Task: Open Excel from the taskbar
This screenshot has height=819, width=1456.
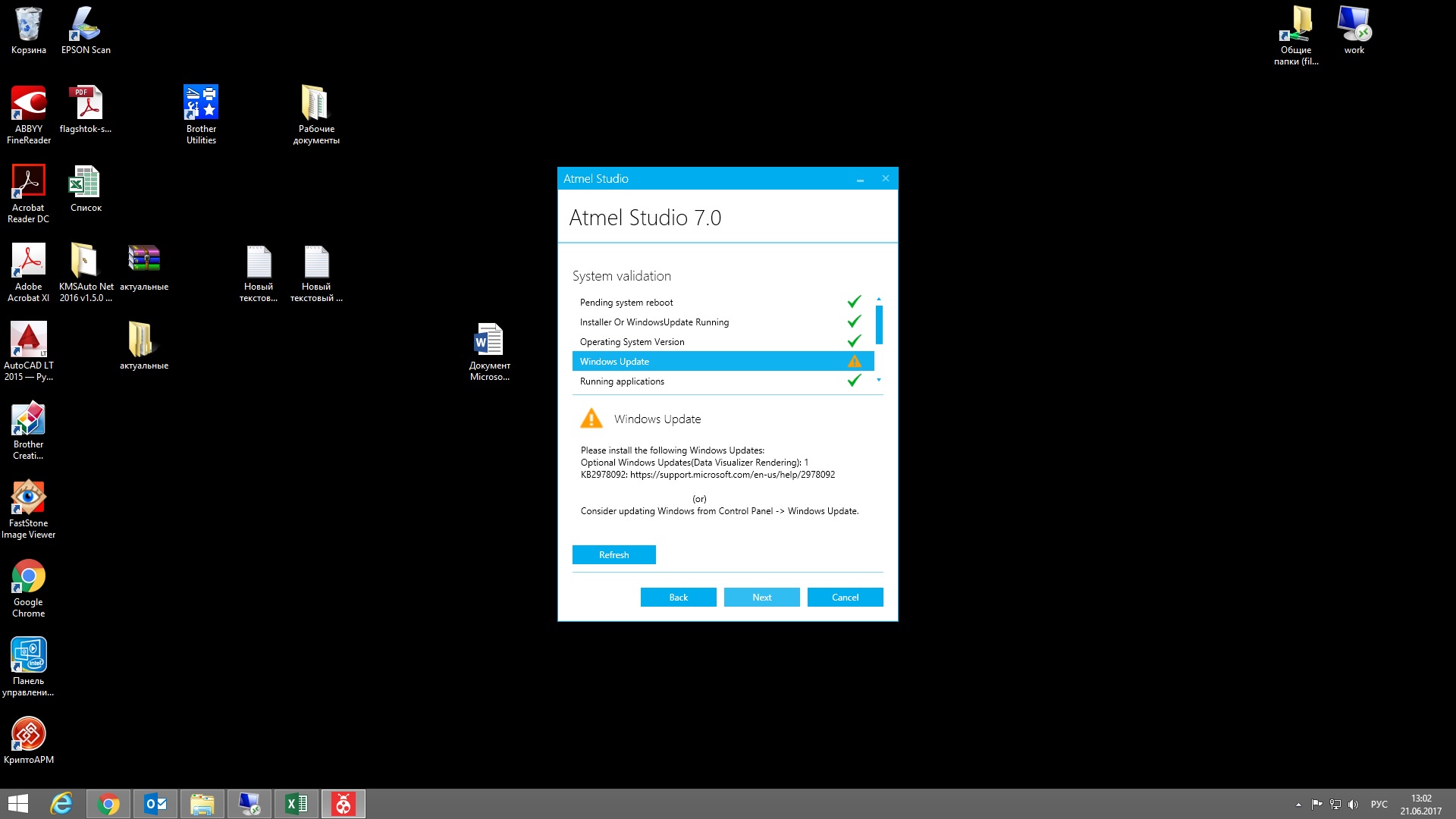Action: (x=297, y=804)
